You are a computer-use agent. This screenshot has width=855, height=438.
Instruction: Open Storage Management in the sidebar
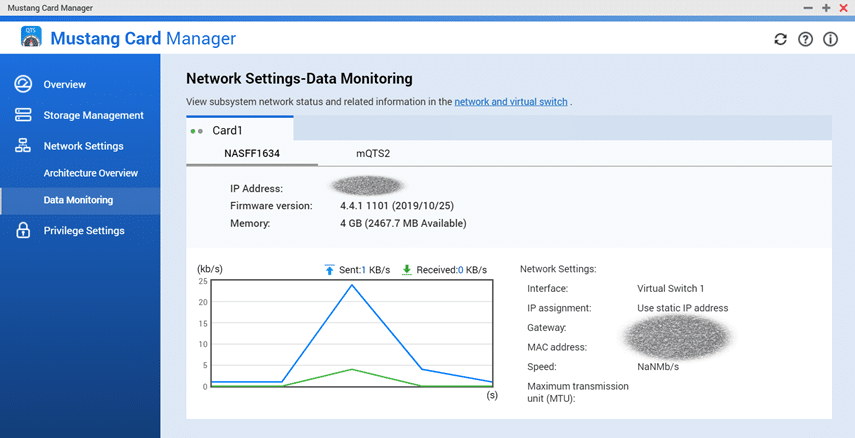point(93,115)
